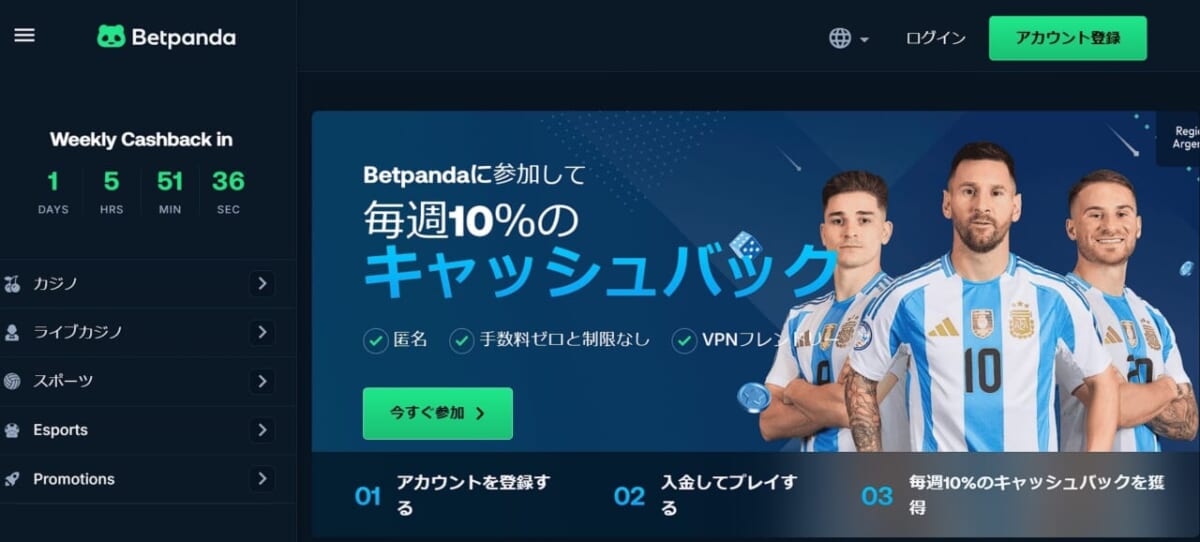The height and width of the screenshot is (542, 1200).
Task: Click the controller icon beside Esports
Action: click(12, 430)
